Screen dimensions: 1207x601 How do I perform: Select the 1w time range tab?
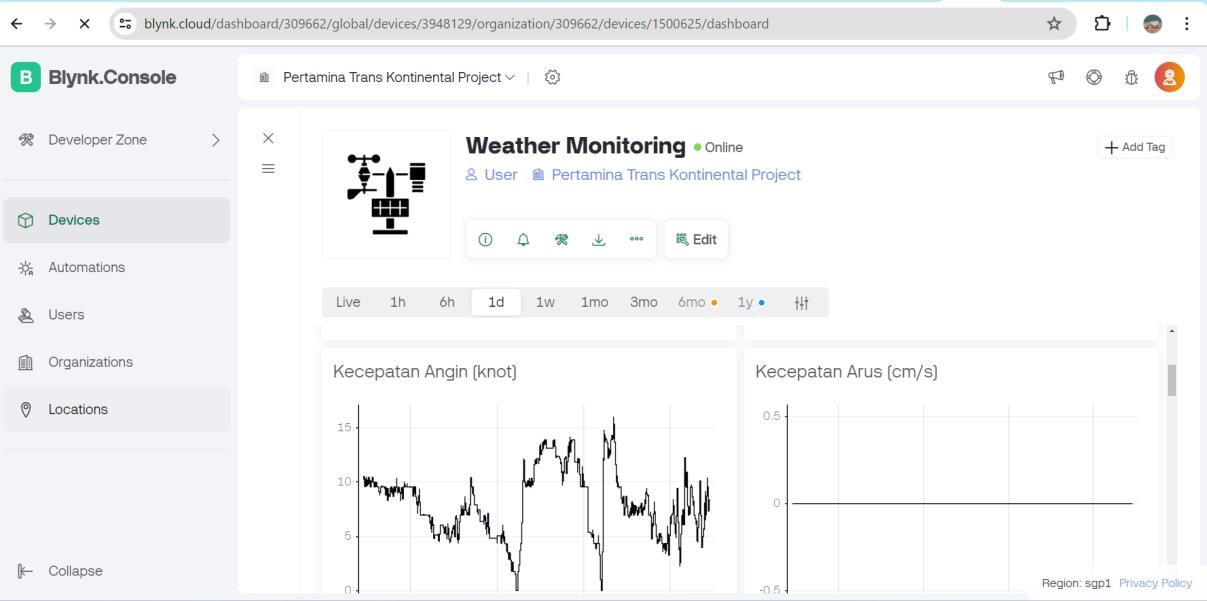coord(545,303)
